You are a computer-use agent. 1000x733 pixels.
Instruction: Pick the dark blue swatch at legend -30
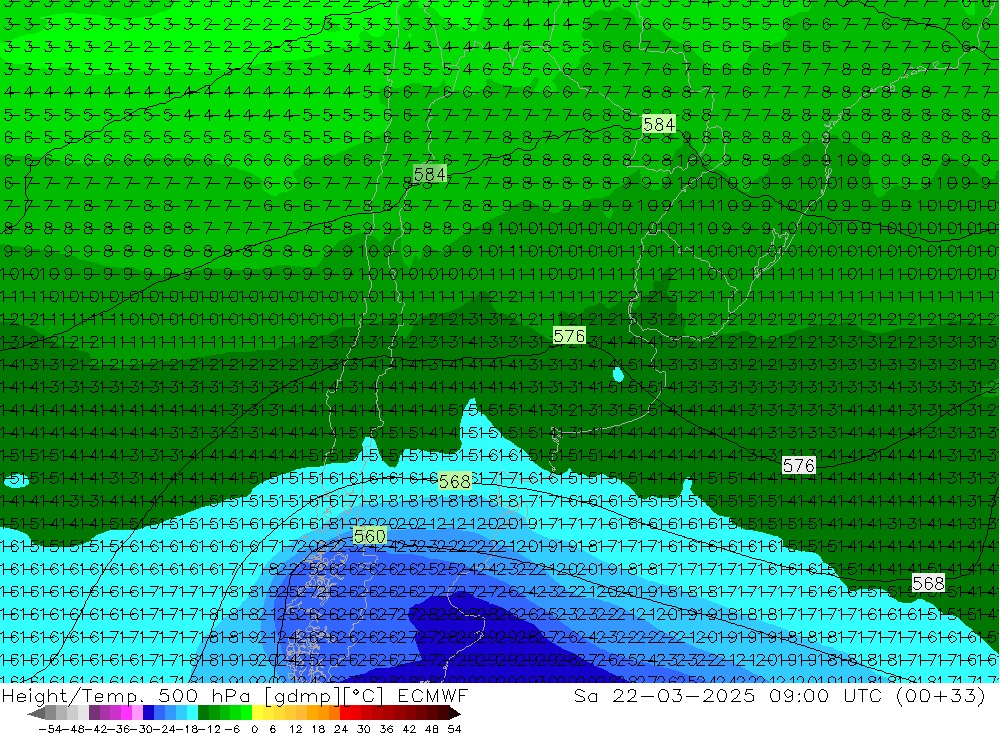pyautogui.click(x=148, y=713)
